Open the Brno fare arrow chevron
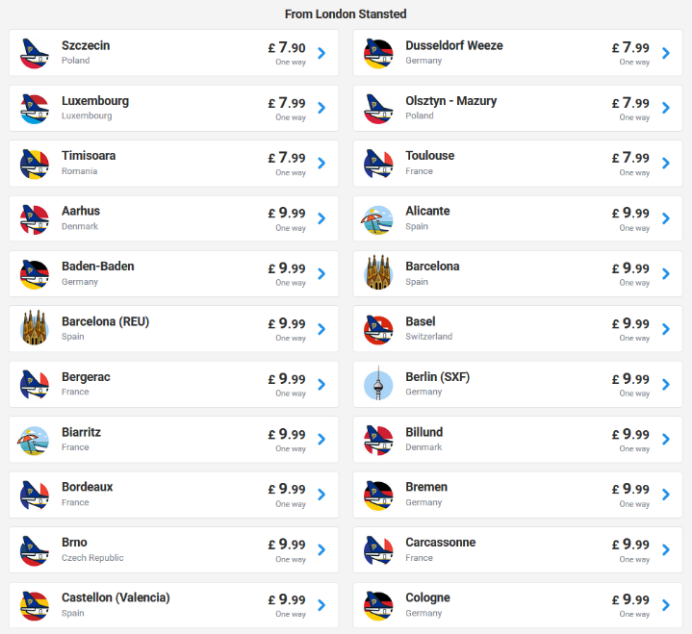Screen dimensions: 692x634 click(x=322, y=550)
